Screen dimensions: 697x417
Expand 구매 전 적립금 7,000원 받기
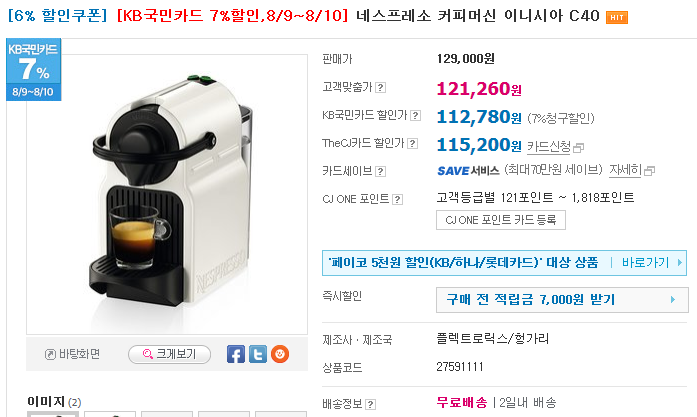(x=562, y=300)
